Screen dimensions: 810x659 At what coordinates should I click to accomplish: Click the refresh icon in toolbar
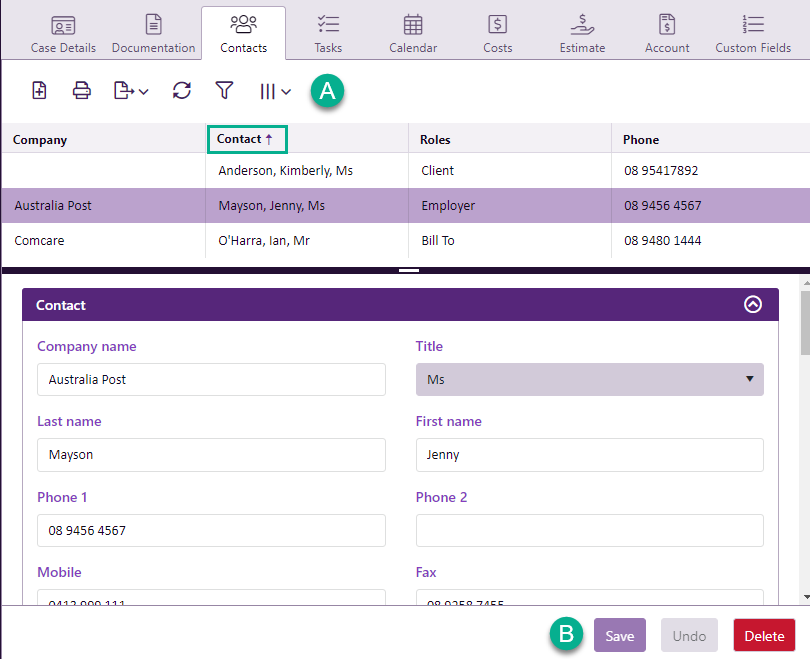[181, 91]
